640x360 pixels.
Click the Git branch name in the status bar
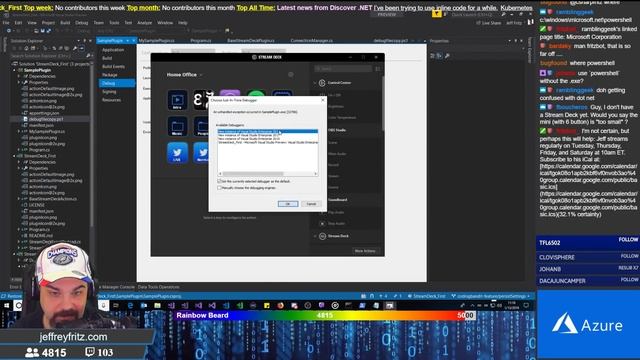[491, 296]
